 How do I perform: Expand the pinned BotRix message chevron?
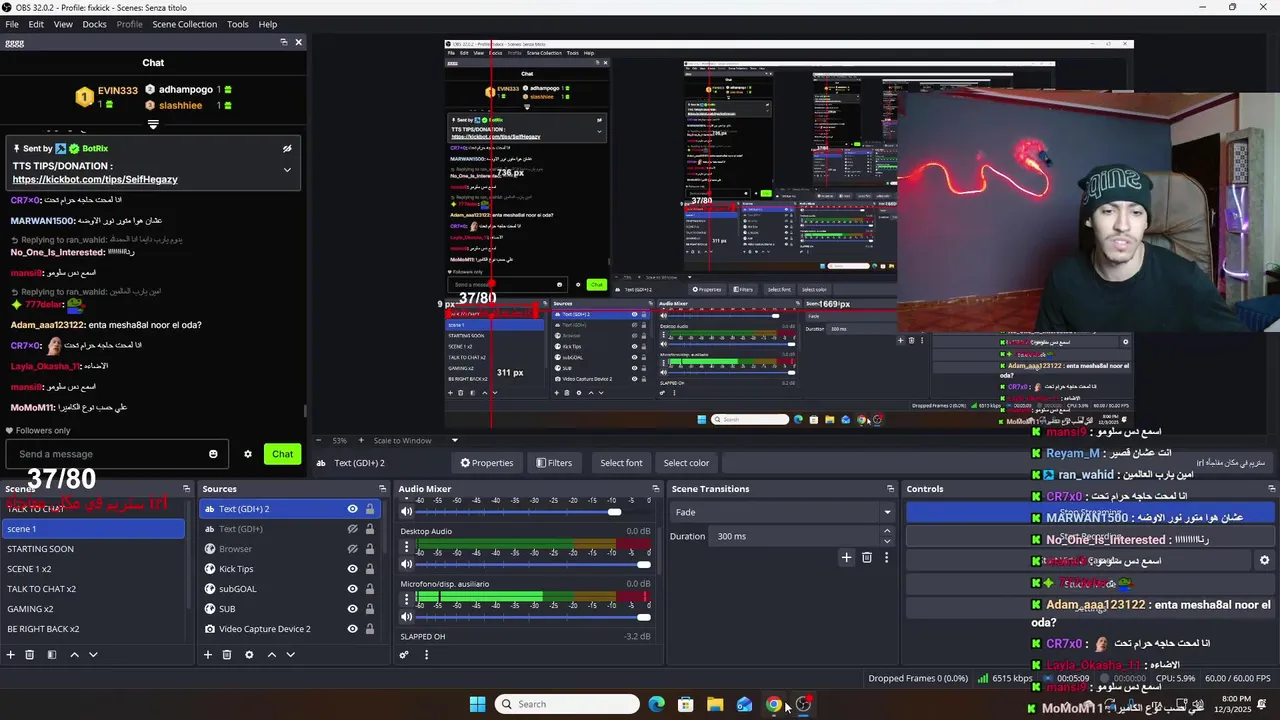click(x=287, y=170)
